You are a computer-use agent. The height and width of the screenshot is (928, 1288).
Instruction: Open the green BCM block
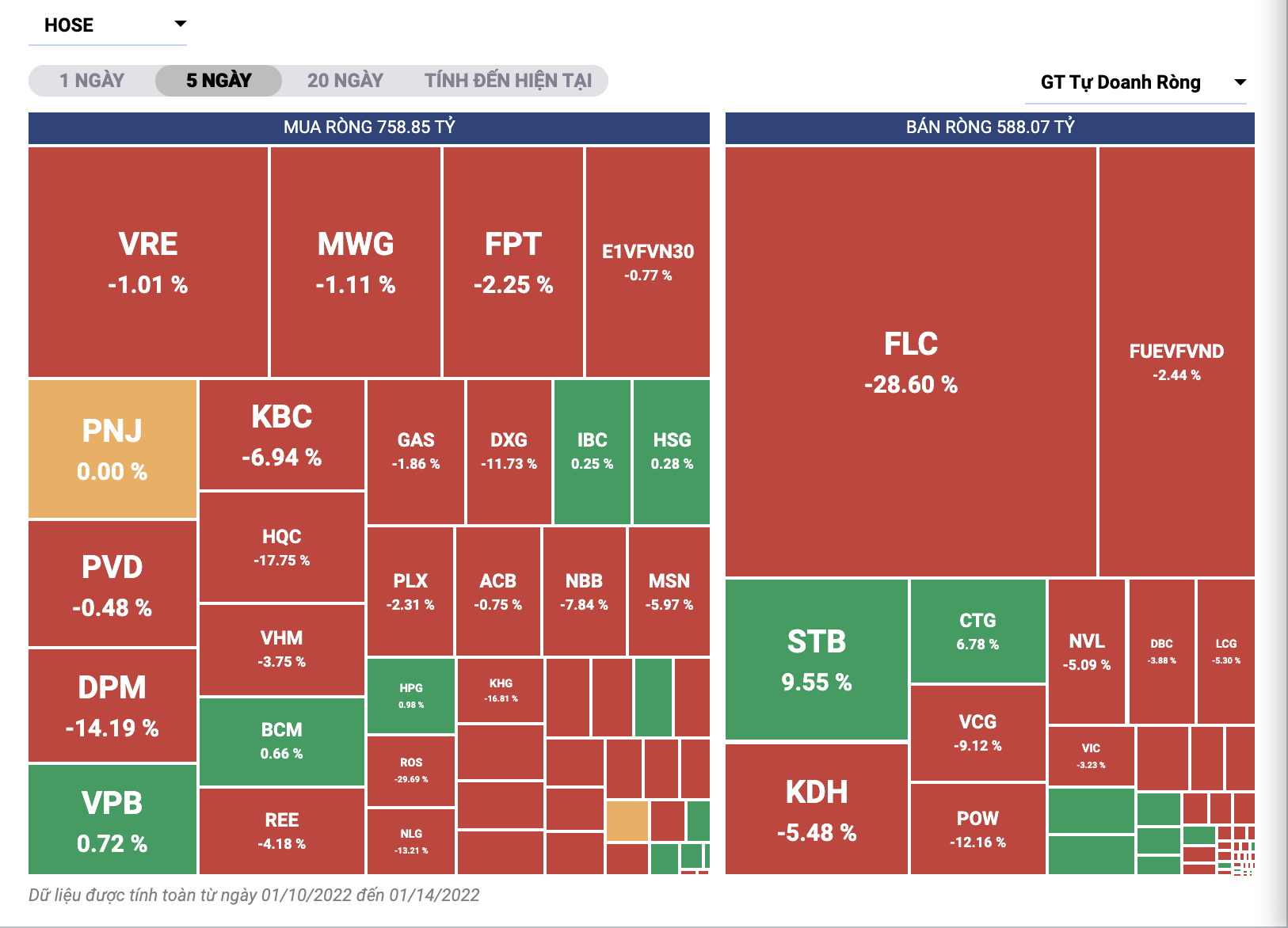[281, 741]
